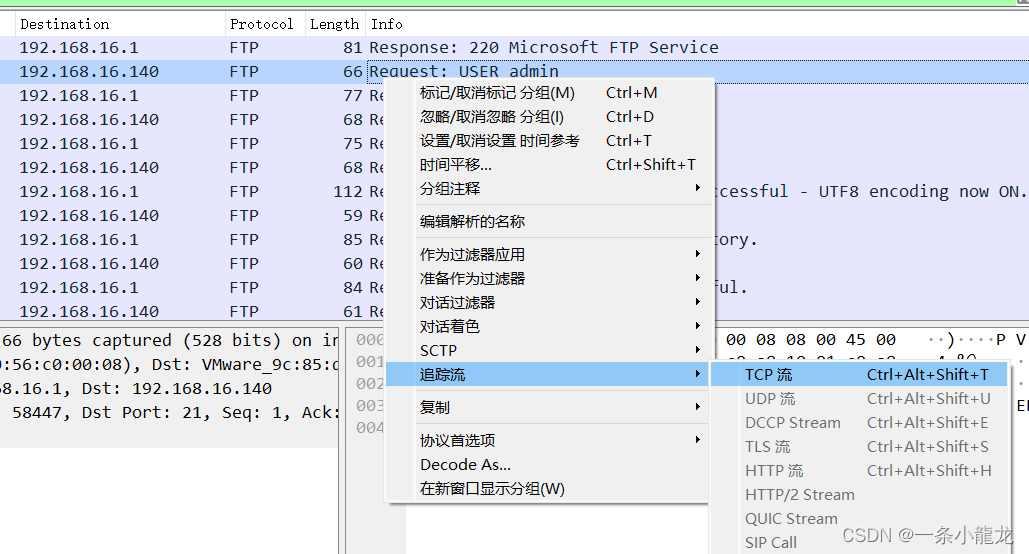1029x554 pixels.
Task: Click detail line with Dst: VMware_9c:85
Action: click(x=169, y=364)
